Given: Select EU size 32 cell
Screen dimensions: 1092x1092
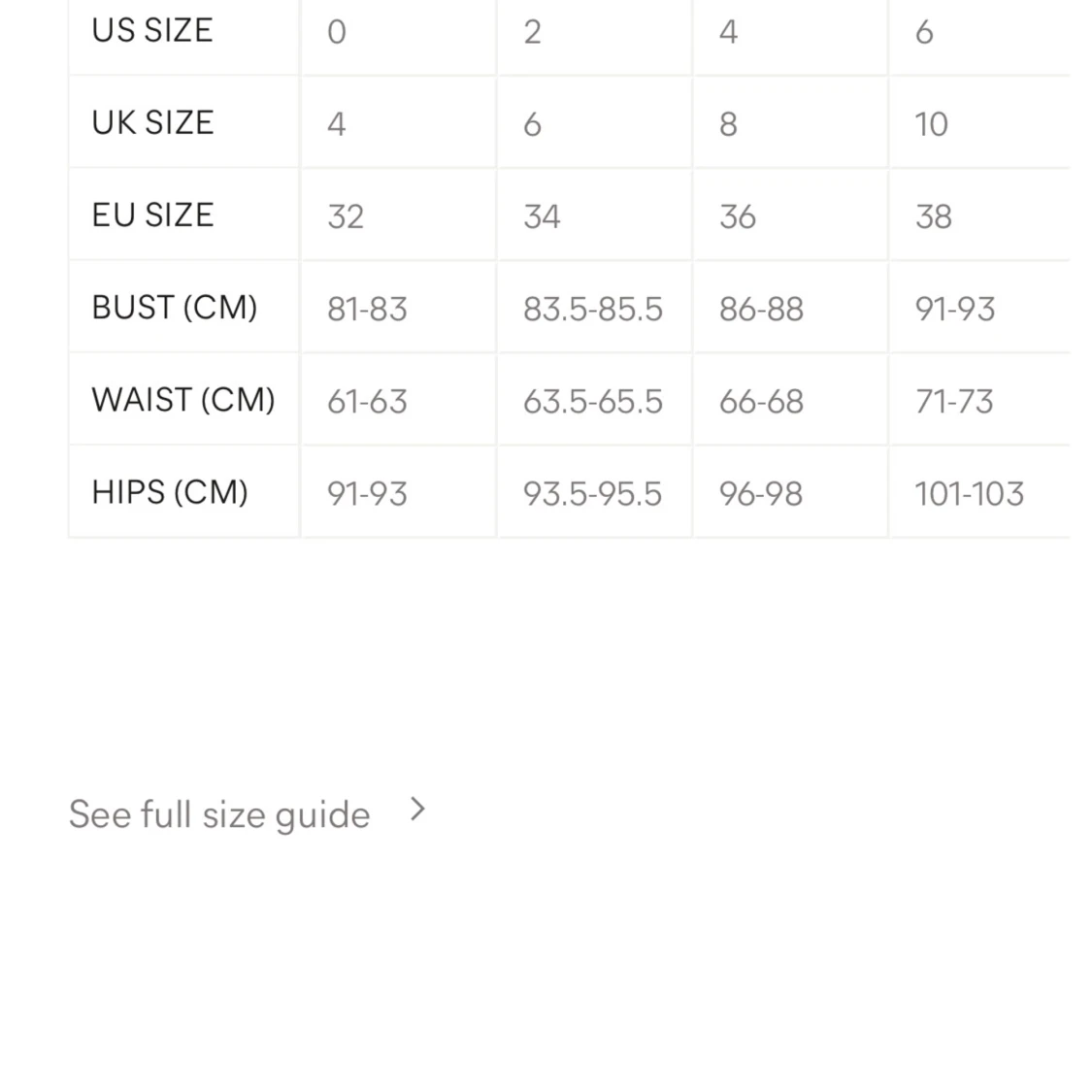Looking at the screenshot, I should (x=346, y=215).
